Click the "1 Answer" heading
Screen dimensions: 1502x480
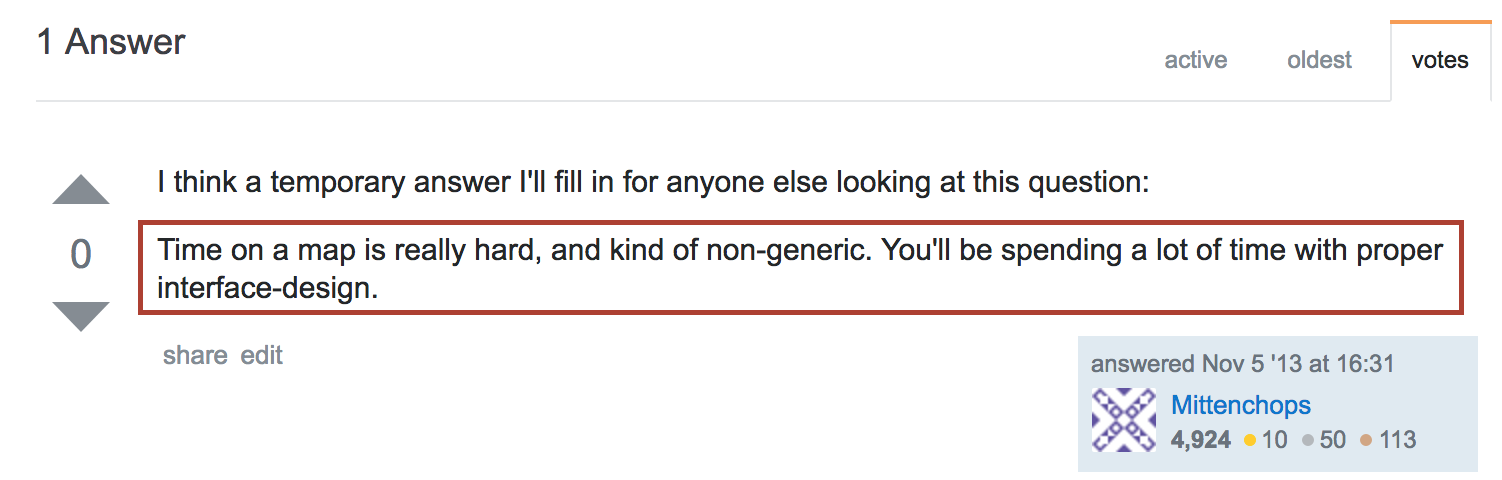click(x=111, y=42)
